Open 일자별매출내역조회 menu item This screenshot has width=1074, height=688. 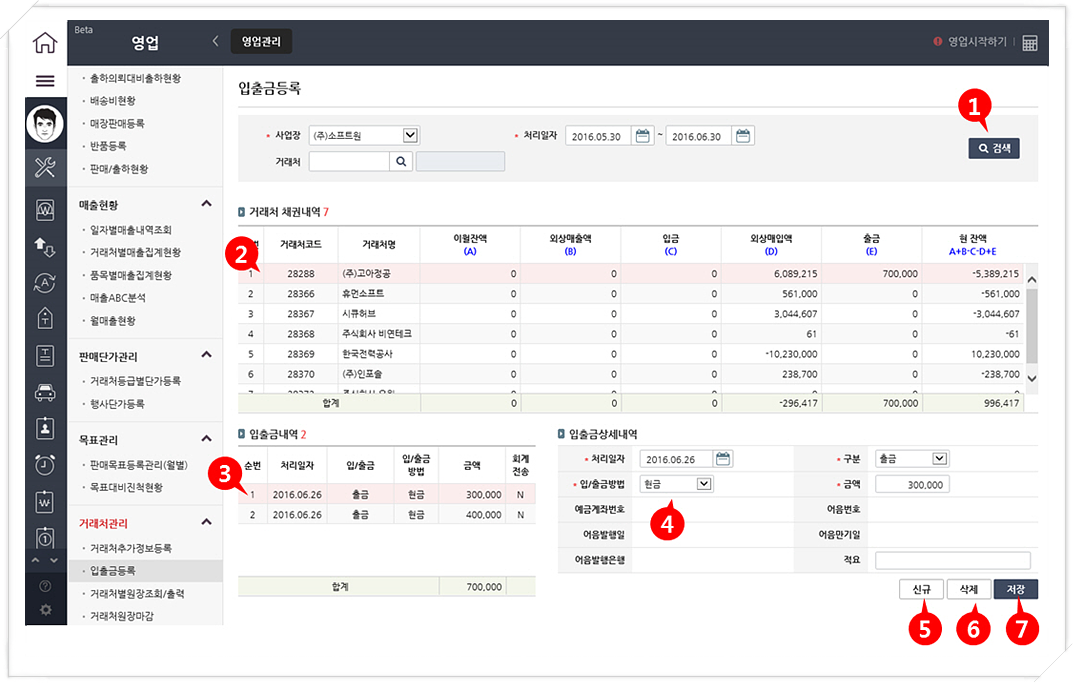131,230
